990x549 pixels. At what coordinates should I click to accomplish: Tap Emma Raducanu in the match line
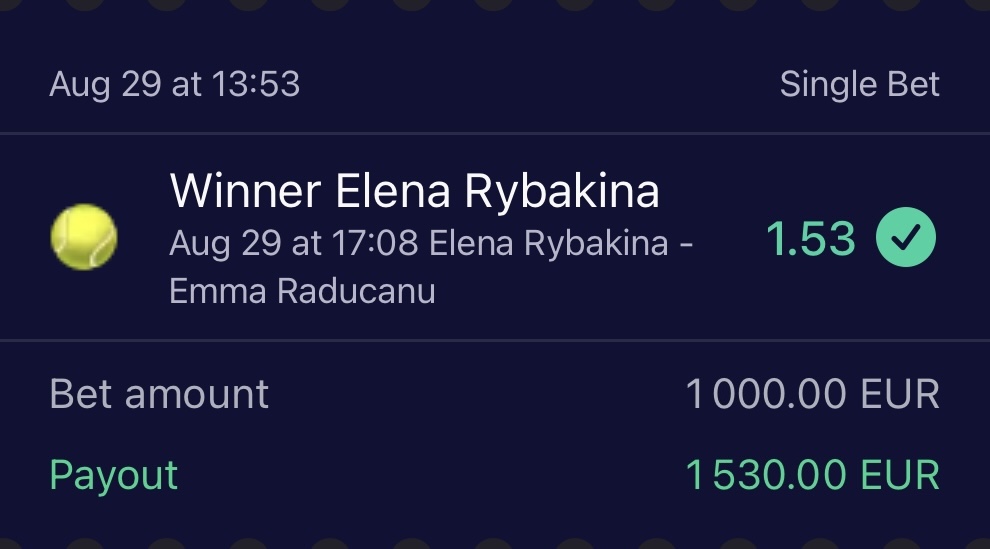click(302, 291)
